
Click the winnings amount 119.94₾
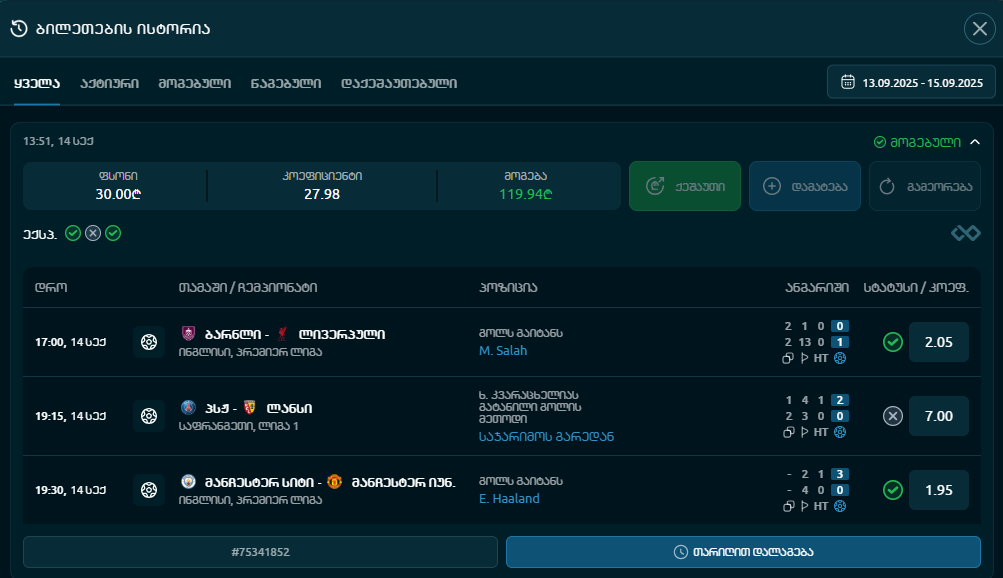[526, 194]
